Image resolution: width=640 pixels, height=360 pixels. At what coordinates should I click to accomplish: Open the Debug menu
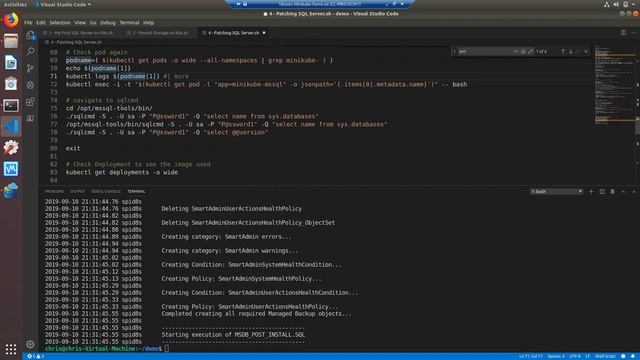(108, 23)
